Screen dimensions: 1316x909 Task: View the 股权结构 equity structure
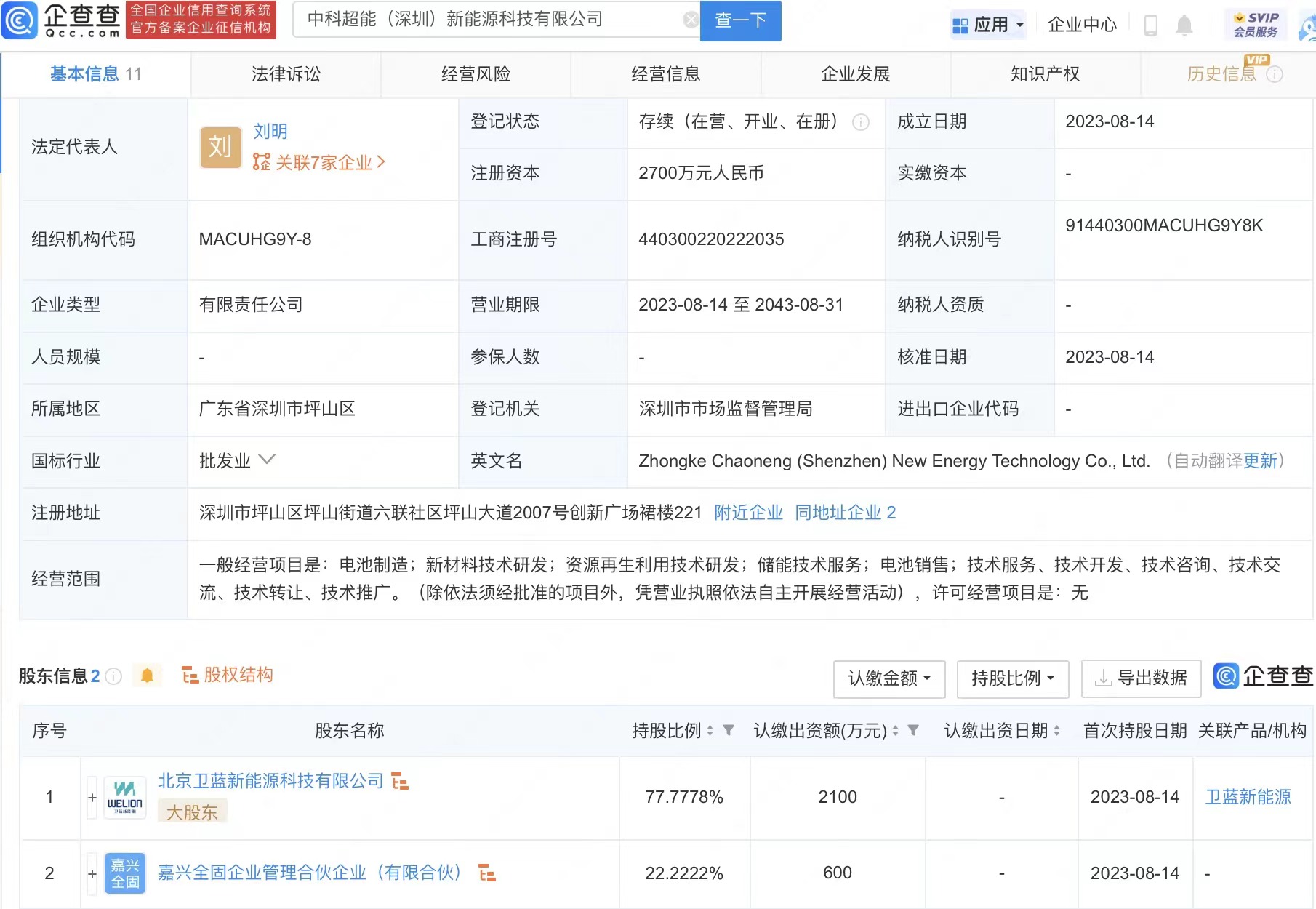(227, 676)
